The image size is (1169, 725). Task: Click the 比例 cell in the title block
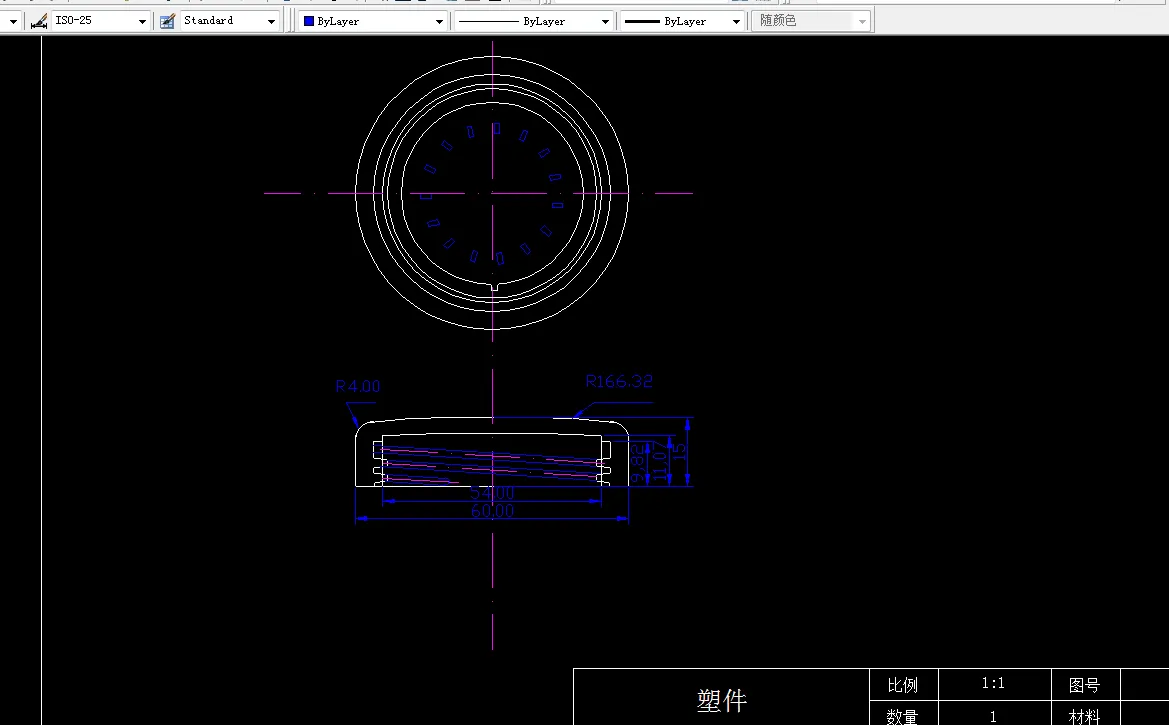click(x=903, y=685)
